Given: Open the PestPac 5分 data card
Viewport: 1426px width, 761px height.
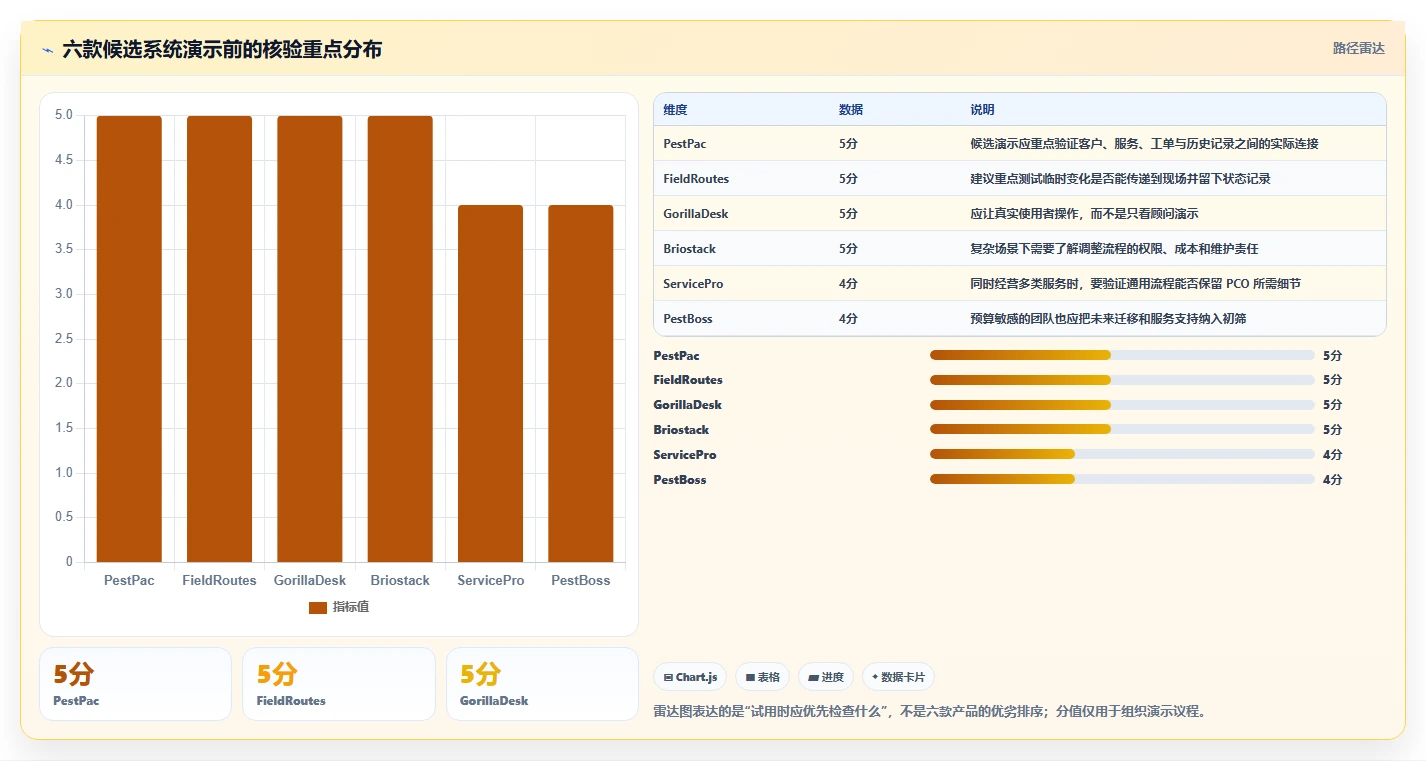Looking at the screenshot, I should point(135,684).
